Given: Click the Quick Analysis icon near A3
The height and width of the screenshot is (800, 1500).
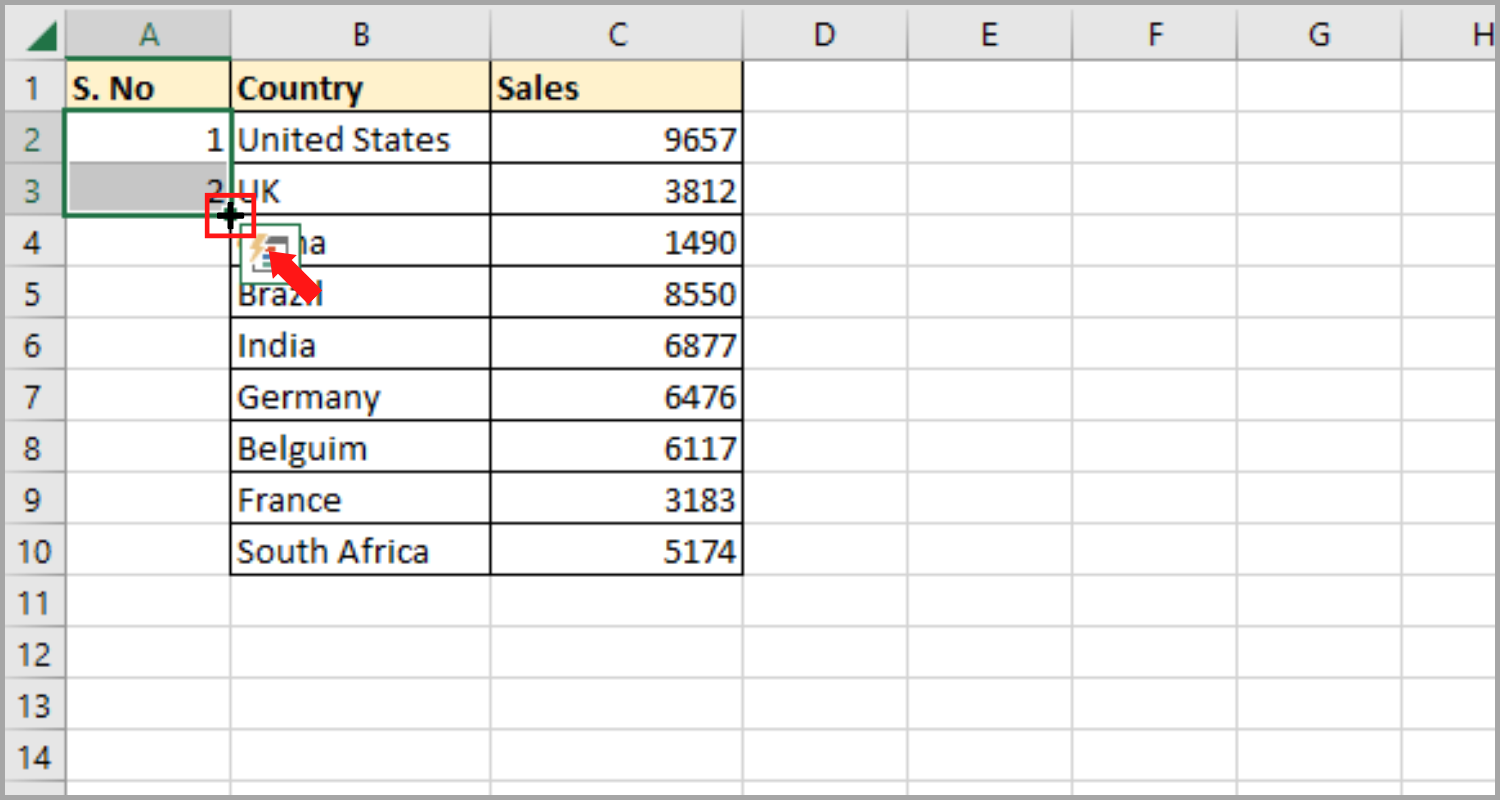Looking at the screenshot, I should (x=270, y=250).
